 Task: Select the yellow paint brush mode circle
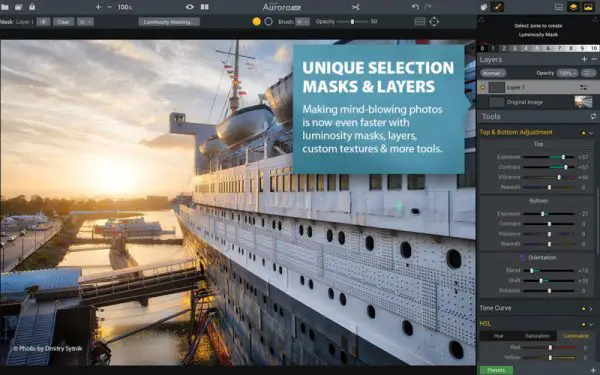point(257,21)
